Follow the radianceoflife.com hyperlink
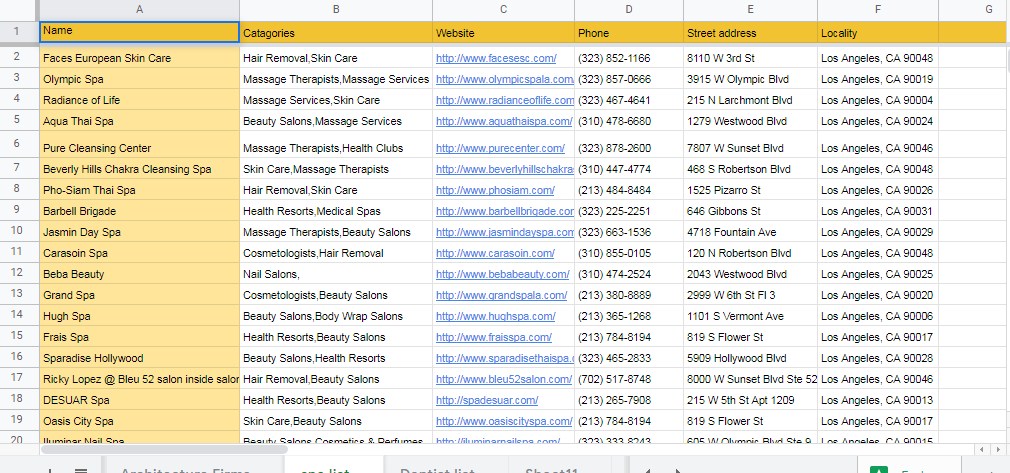 point(504,100)
